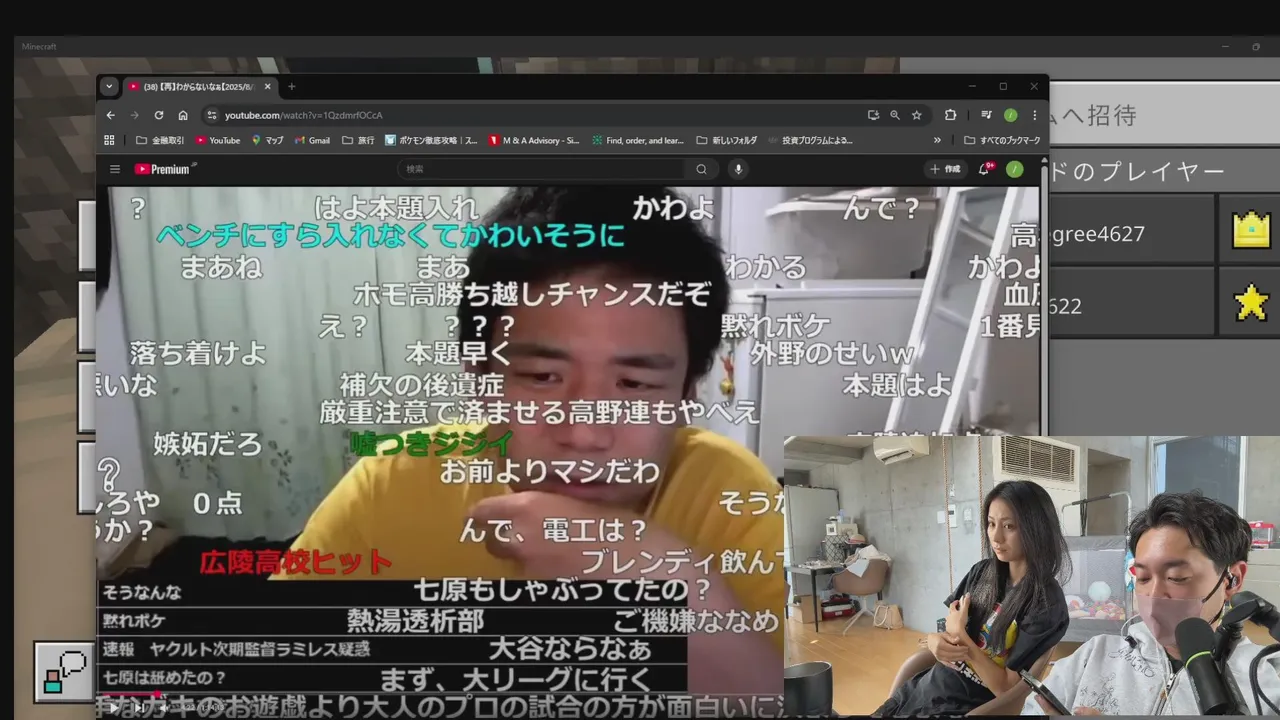Open the 金融取引 bookmark folder

(160, 140)
